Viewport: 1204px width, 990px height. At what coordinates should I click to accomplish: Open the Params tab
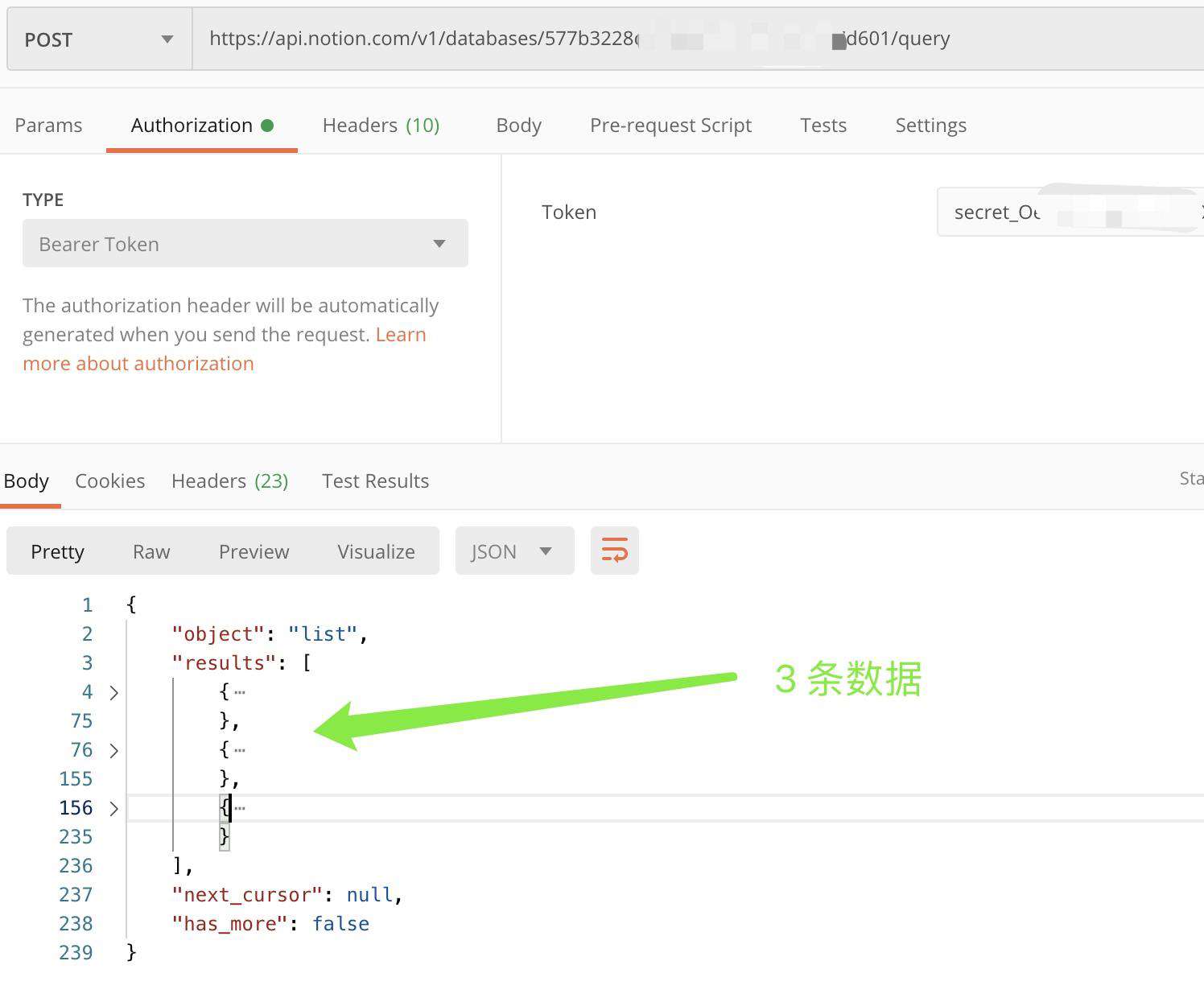coord(48,126)
